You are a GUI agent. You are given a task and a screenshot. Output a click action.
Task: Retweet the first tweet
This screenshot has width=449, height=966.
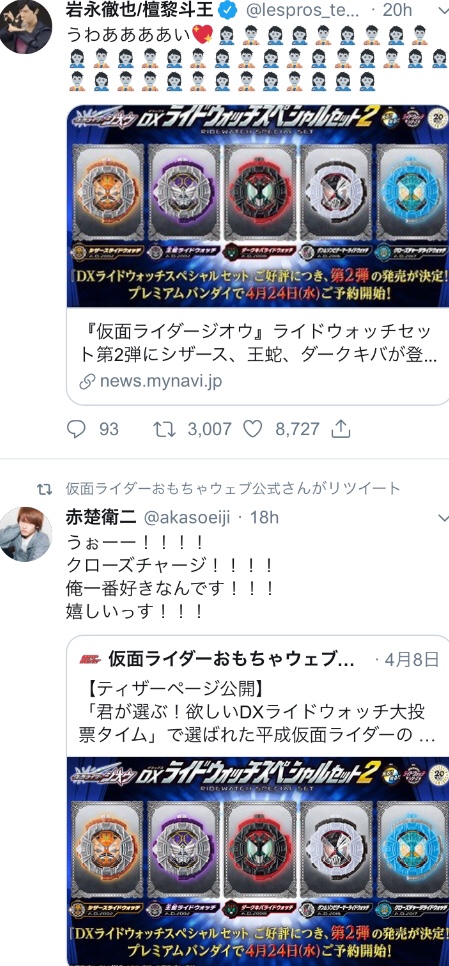tap(164, 429)
